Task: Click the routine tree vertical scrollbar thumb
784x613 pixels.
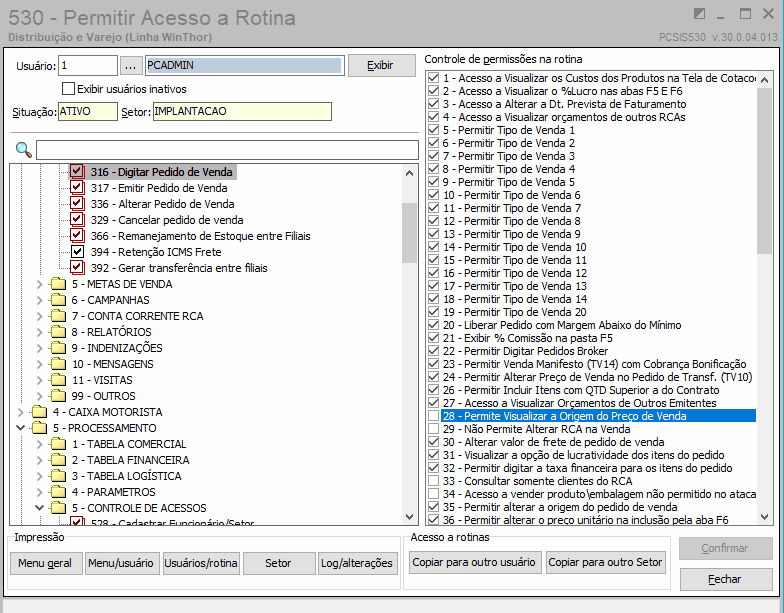Action: tap(409, 232)
